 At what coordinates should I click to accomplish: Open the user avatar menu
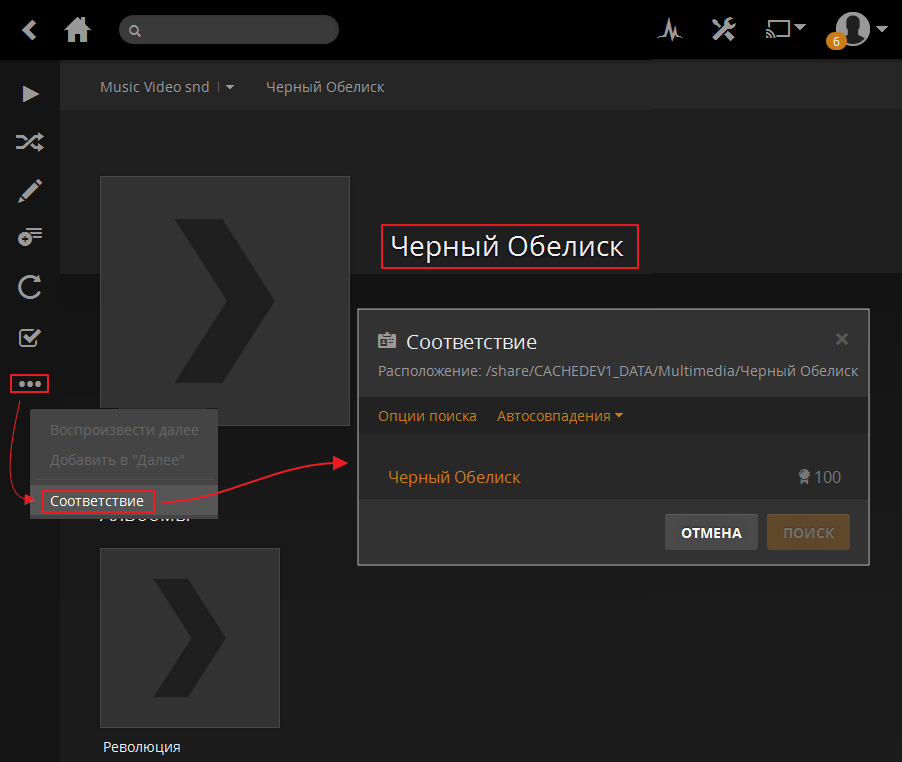click(x=861, y=28)
